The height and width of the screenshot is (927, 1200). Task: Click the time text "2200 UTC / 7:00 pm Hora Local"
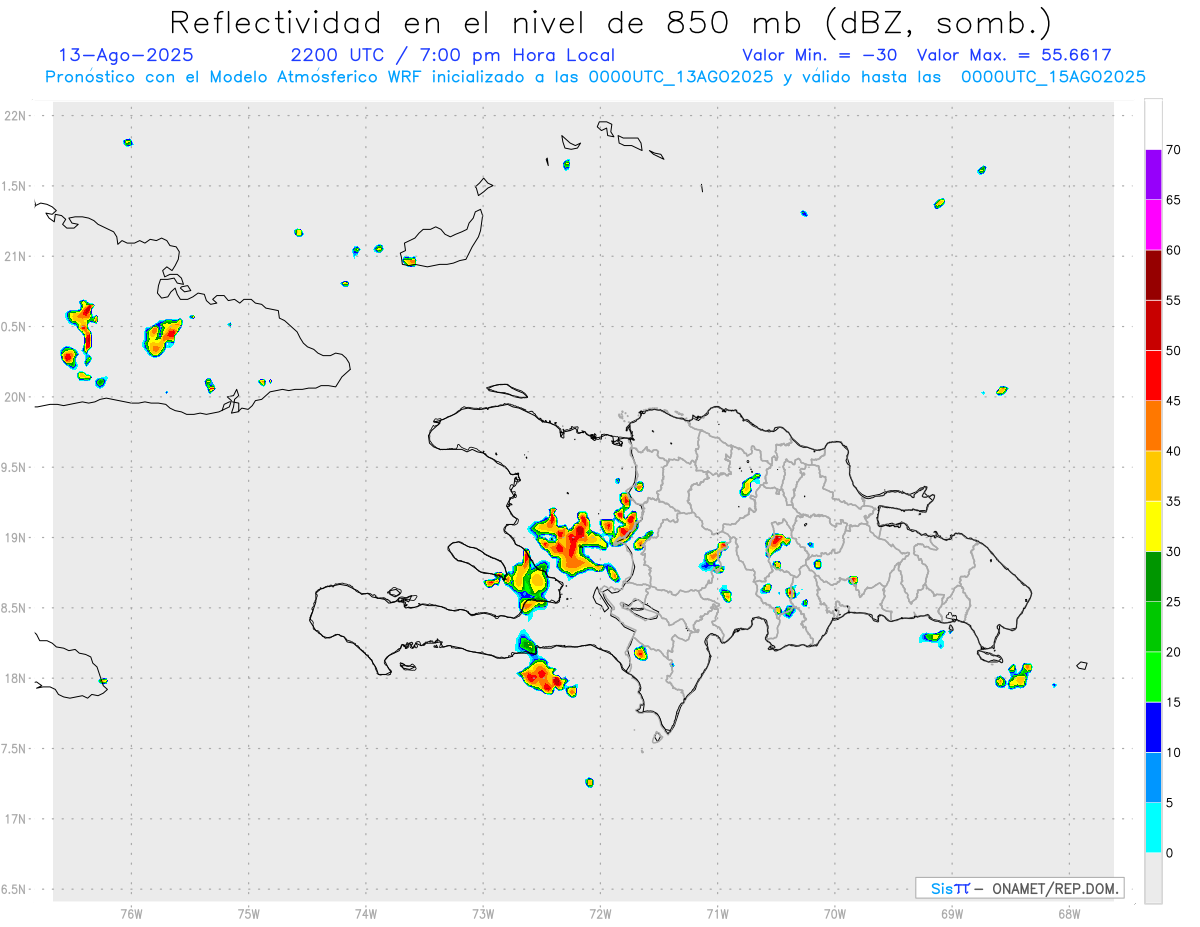click(x=452, y=55)
